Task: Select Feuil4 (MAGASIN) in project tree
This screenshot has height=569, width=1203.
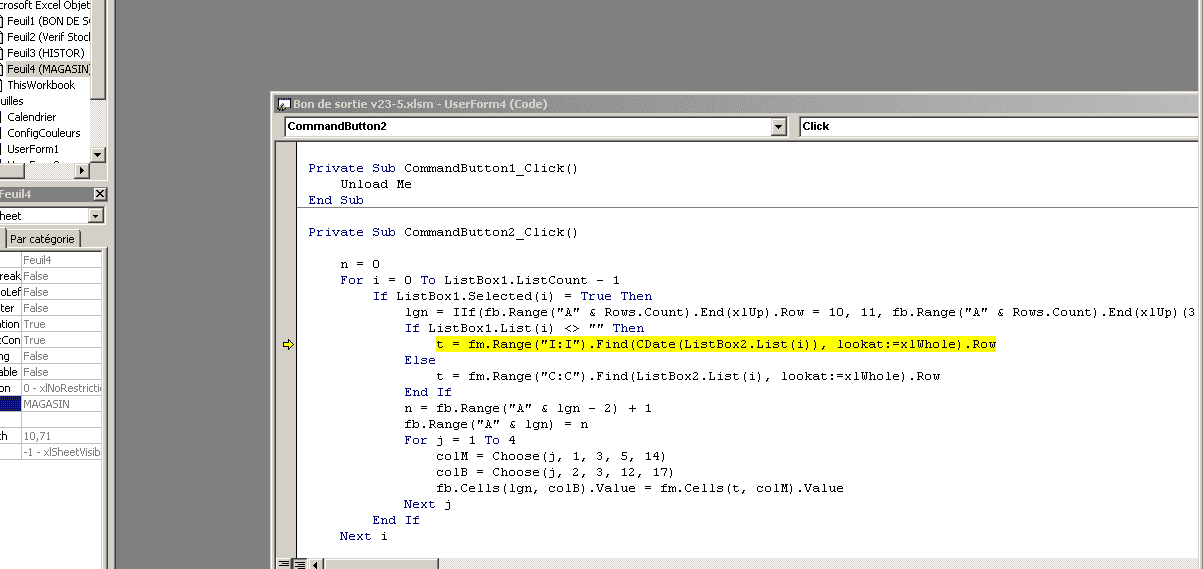Action: 48,69
